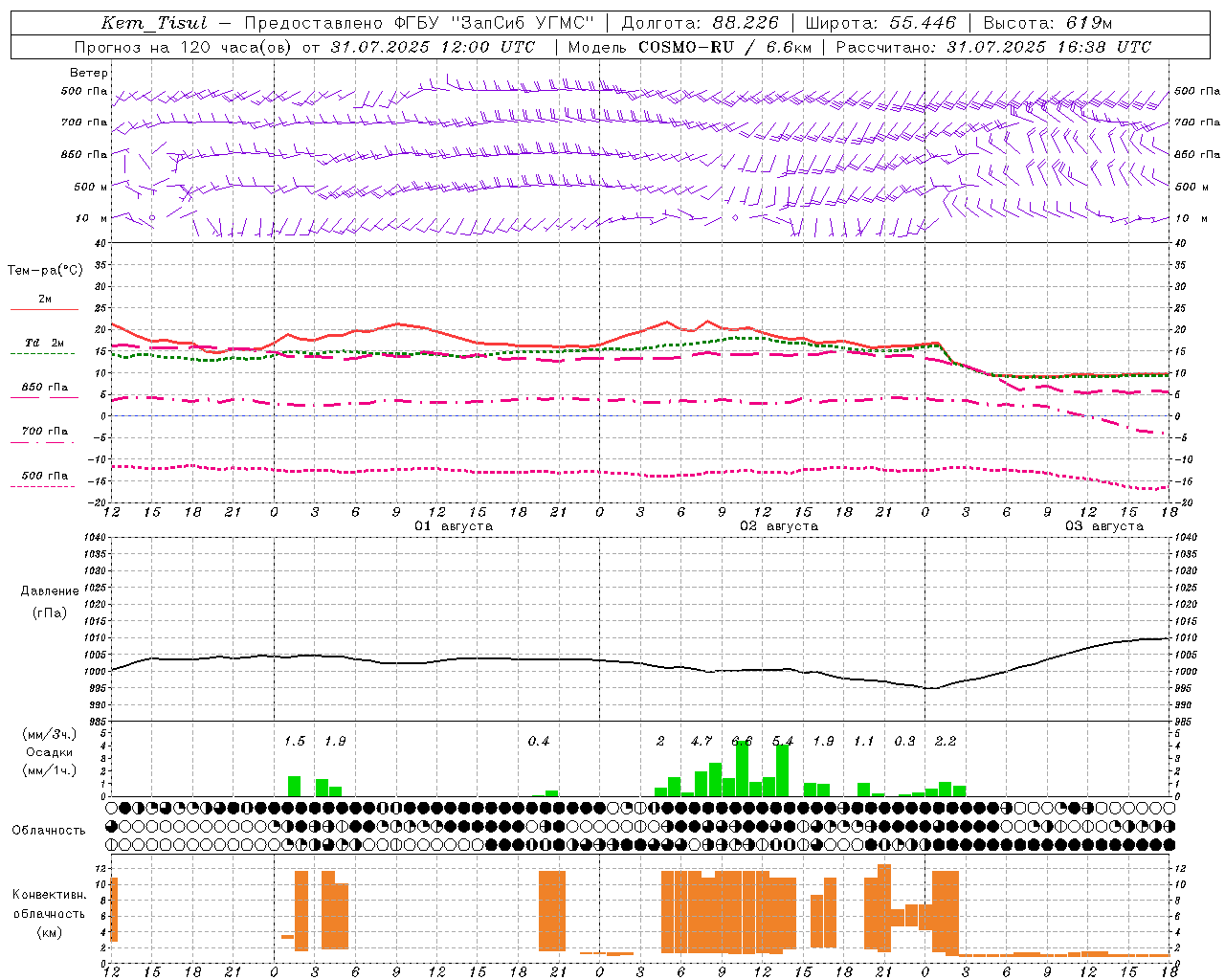Click the 03 августа date label

[x=1104, y=526]
